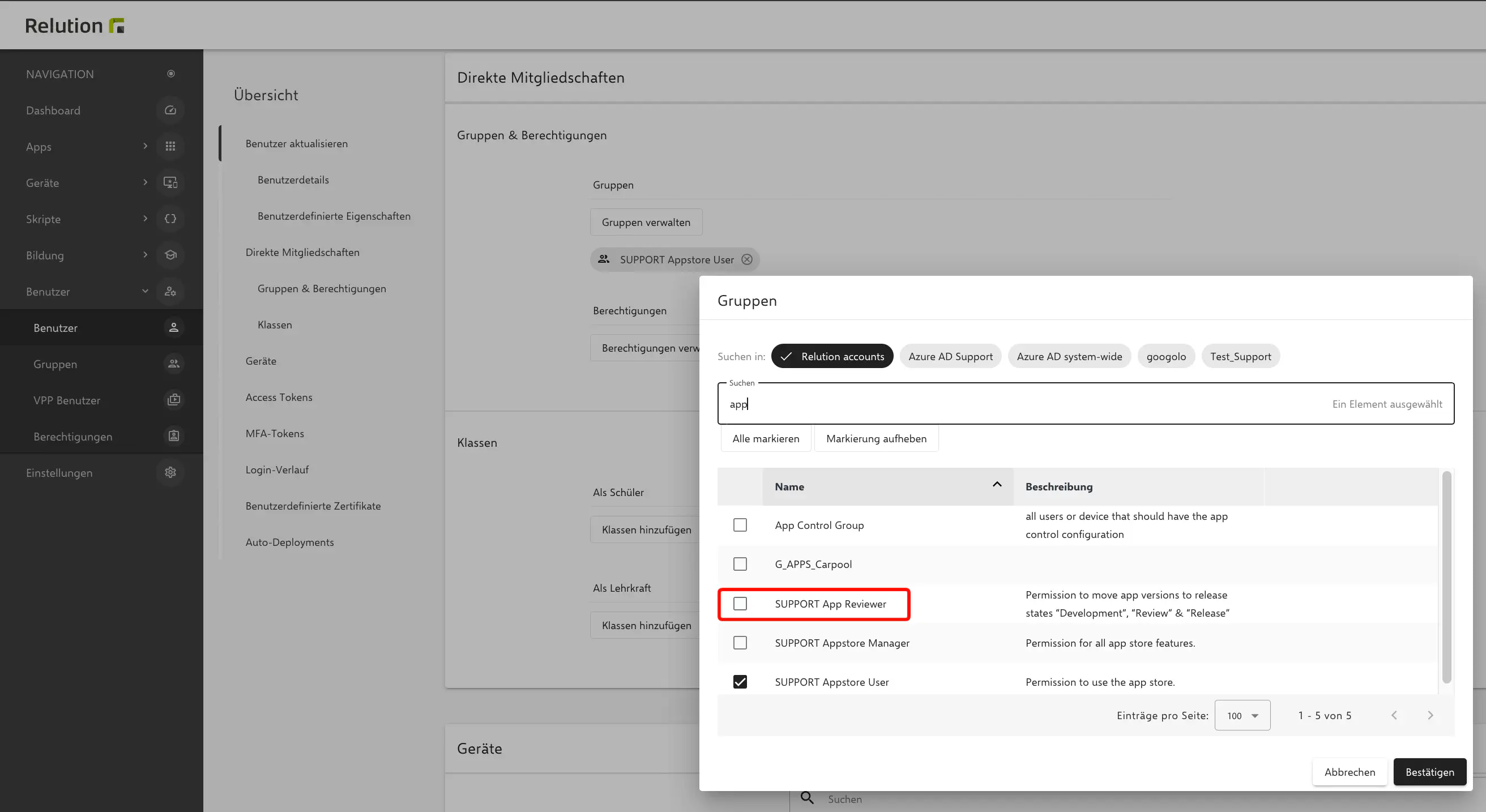
Task: Click into the Suchen field containing app
Action: point(1086,404)
